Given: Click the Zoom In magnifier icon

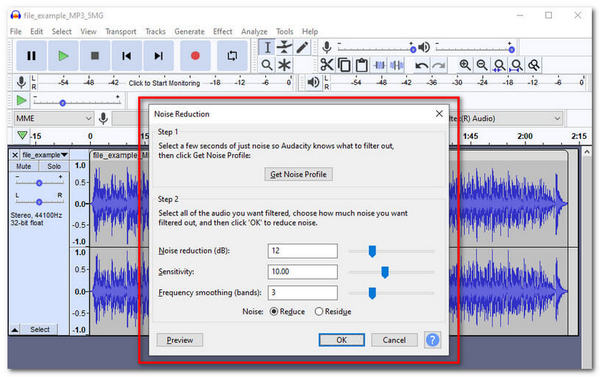Looking at the screenshot, I should [x=465, y=65].
